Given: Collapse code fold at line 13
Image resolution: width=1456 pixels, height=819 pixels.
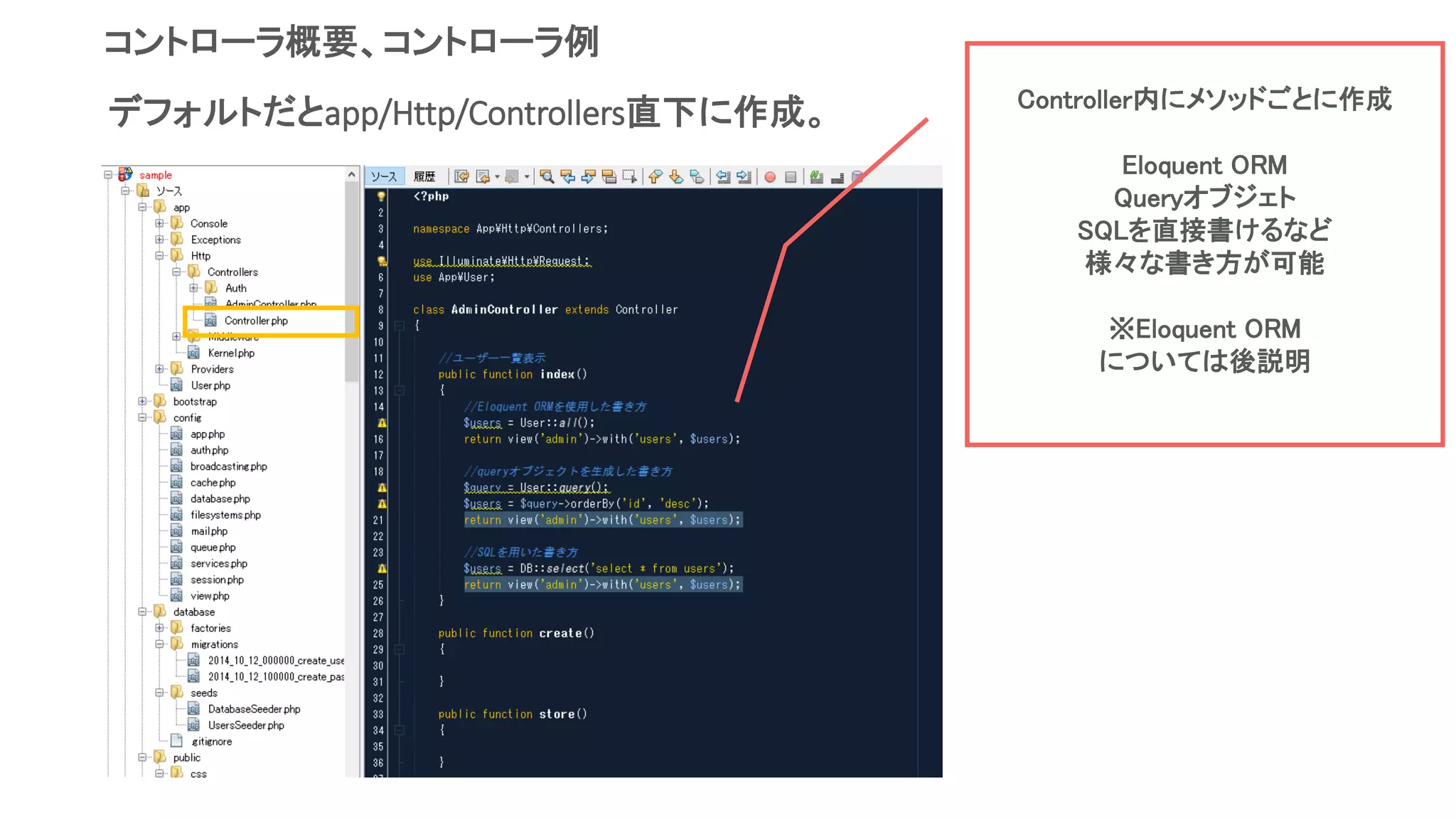Looking at the screenshot, I should pos(400,390).
